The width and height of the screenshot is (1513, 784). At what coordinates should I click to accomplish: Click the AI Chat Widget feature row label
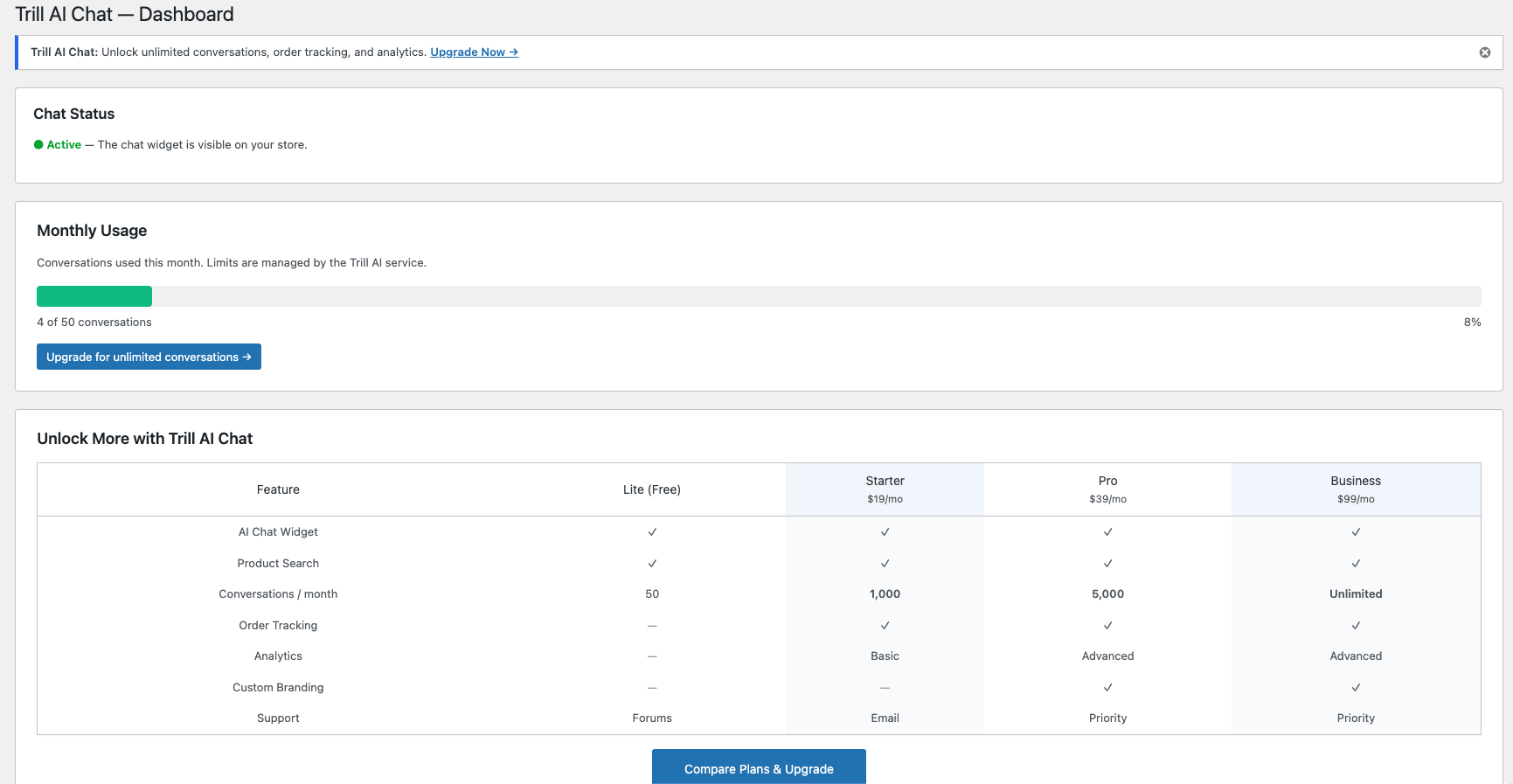pyautogui.click(x=278, y=532)
